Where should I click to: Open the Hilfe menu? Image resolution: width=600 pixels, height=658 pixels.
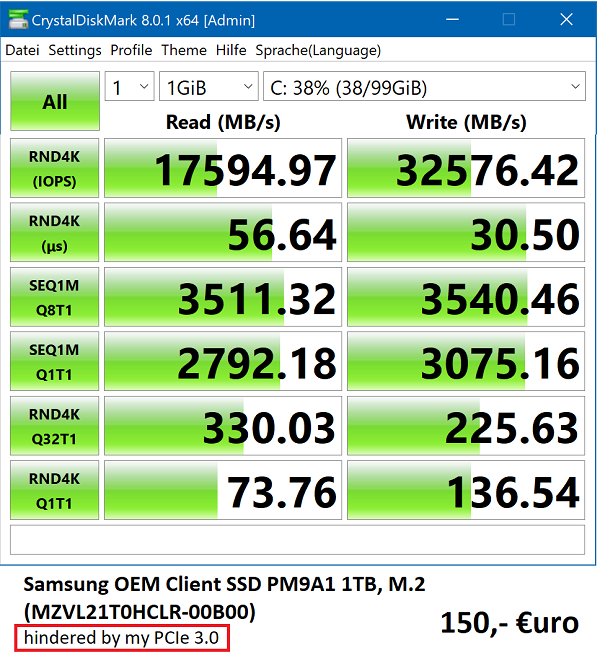pos(231,50)
